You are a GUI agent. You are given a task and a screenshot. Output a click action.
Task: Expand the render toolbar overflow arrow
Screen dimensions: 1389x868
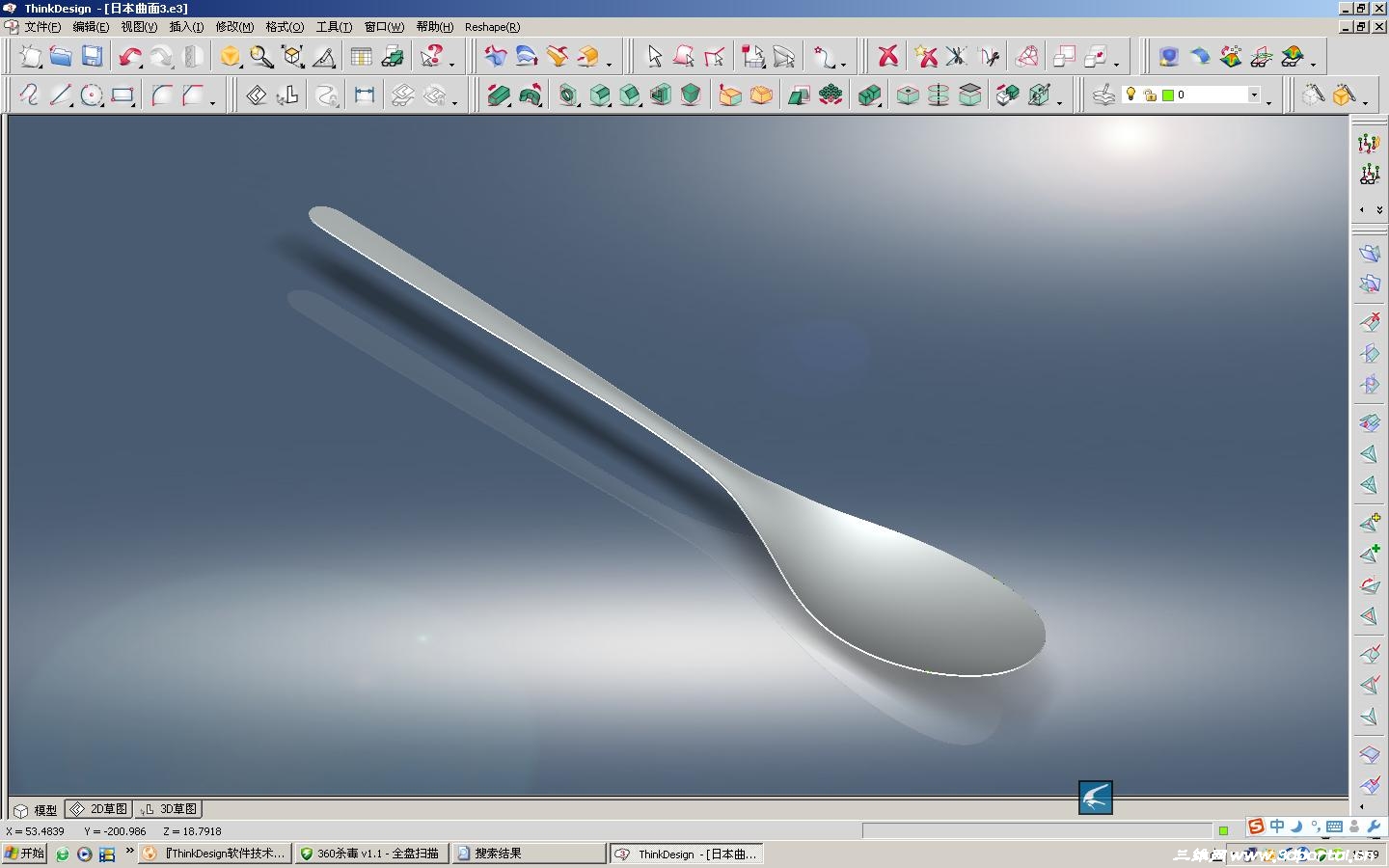[x=1314, y=64]
